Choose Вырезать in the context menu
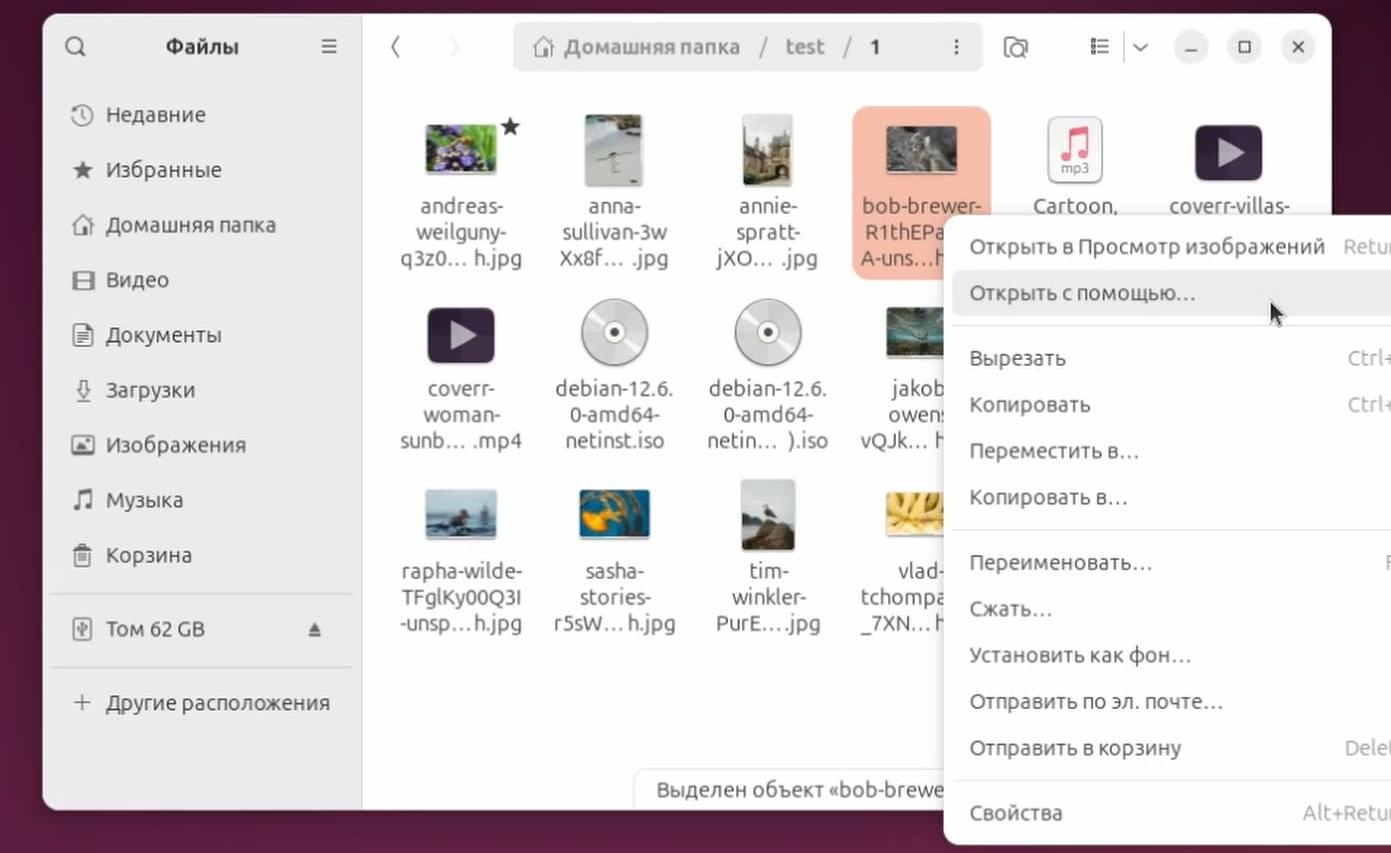 (1171, 358)
